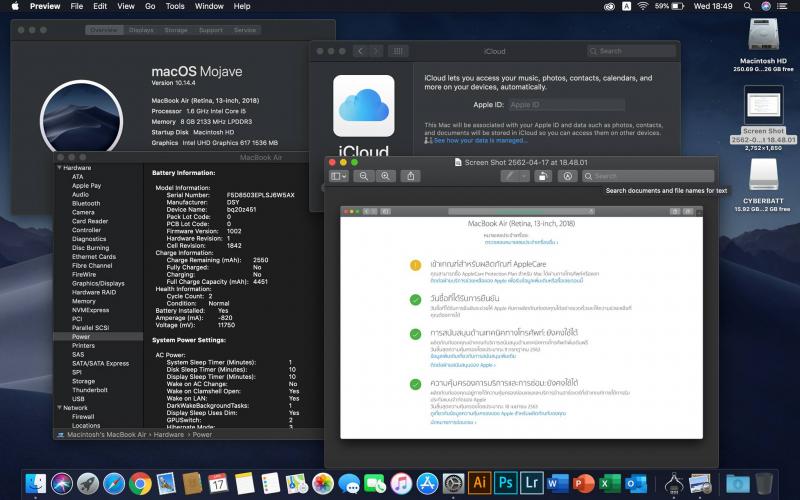Viewport: 800px width, 500px height.
Task: Launch Adobe Photoshop from the Dock
Action: (x=506, y=483)
